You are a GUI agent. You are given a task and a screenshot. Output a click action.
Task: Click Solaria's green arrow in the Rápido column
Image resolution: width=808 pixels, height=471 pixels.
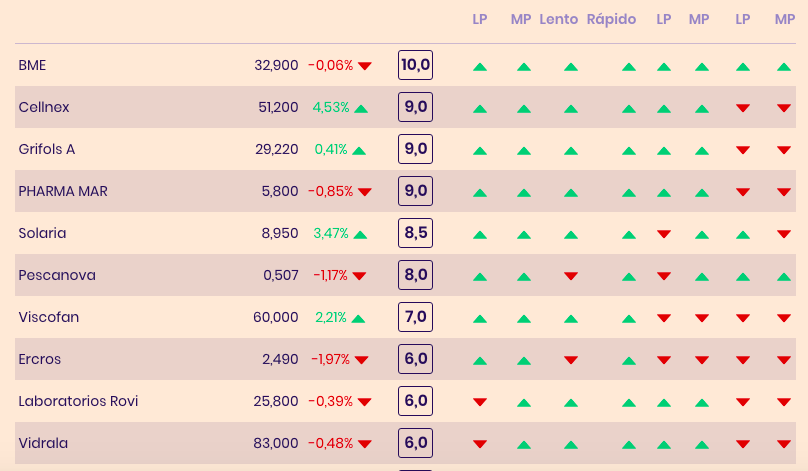click(x=628, y=235)
